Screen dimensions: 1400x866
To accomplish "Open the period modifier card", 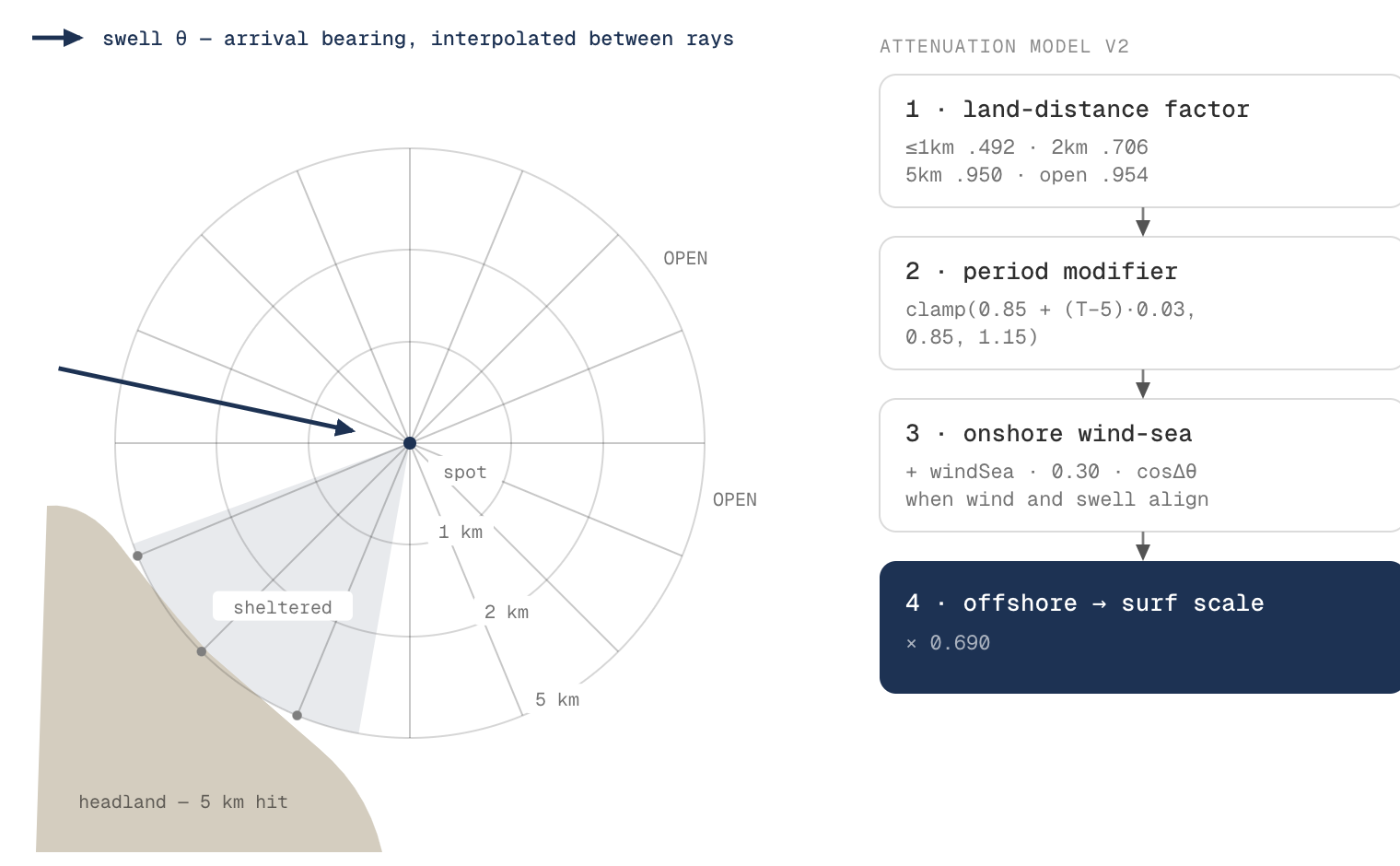I will [1140, 303].
